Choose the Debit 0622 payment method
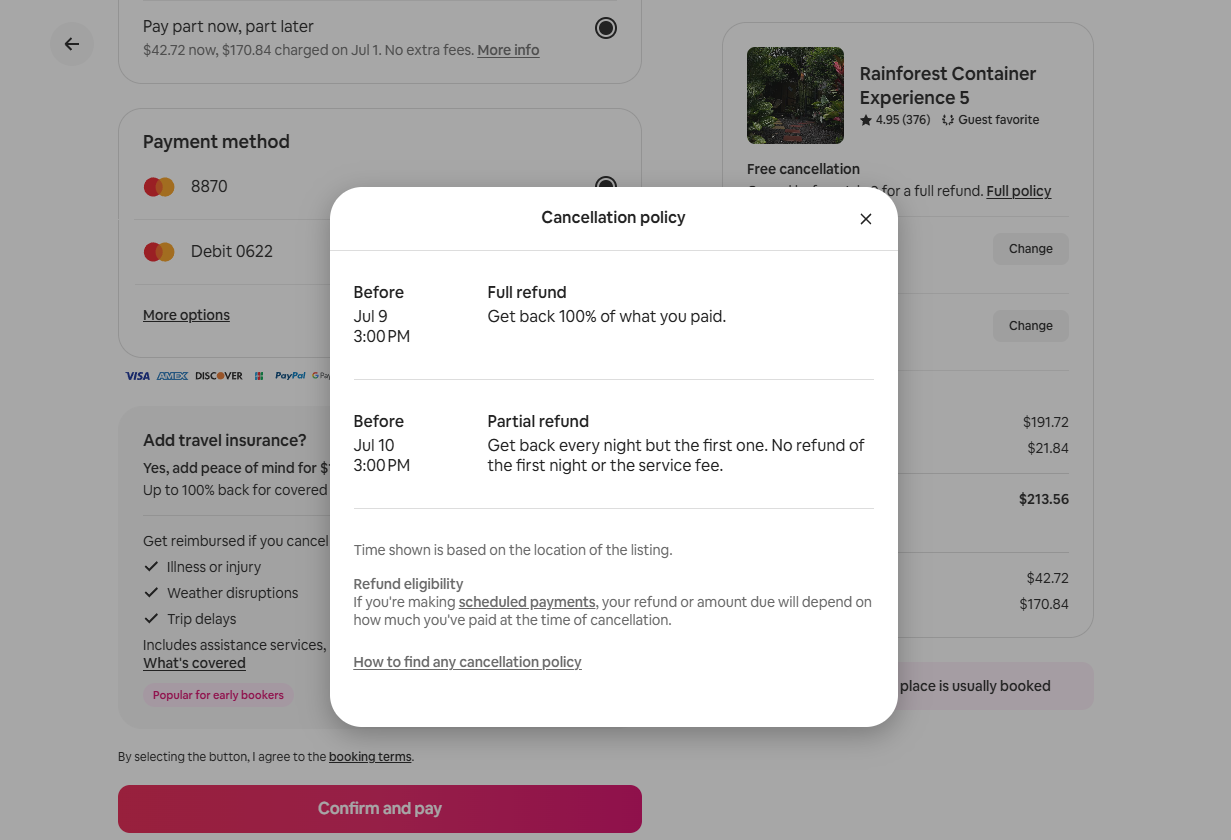The width and height of the screenshot is (1231, 840). 234,252
